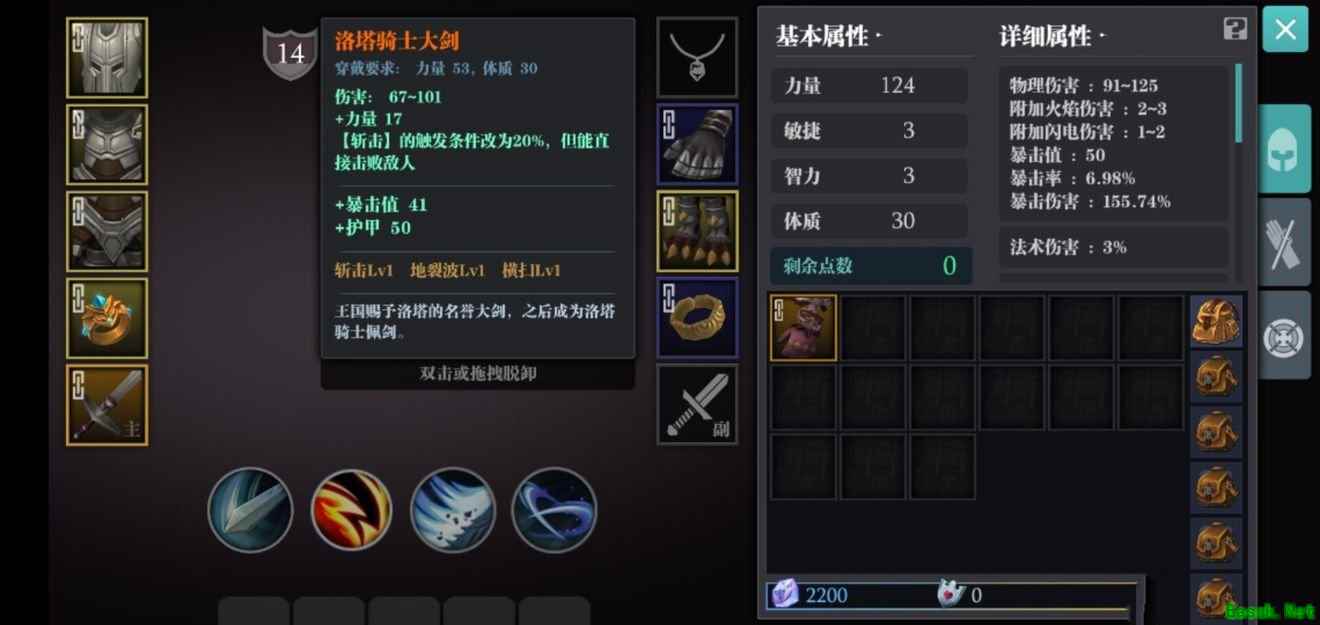The image size is (1320, 625).
Task: Select the doll item in inventory
Action: click(x=804, y=328)
